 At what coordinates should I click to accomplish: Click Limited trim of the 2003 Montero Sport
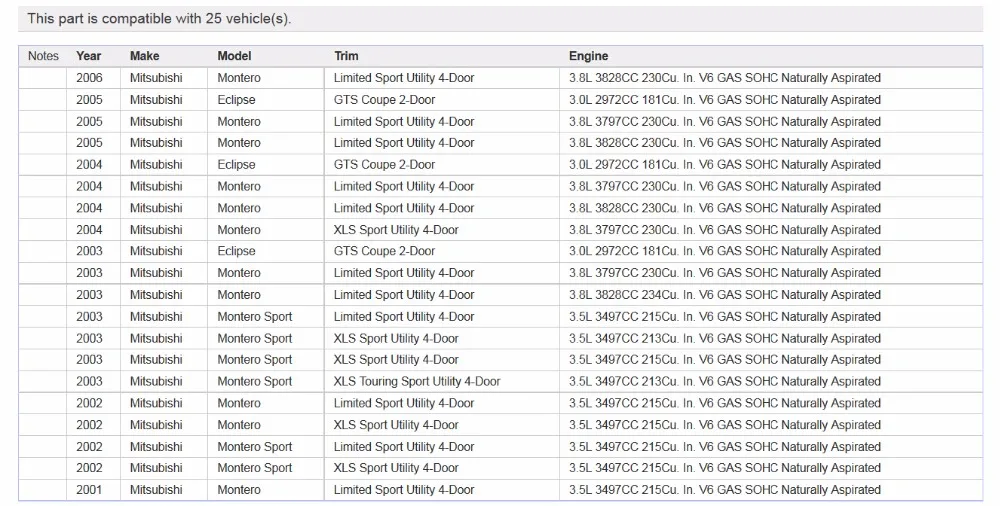pos(404,316)
